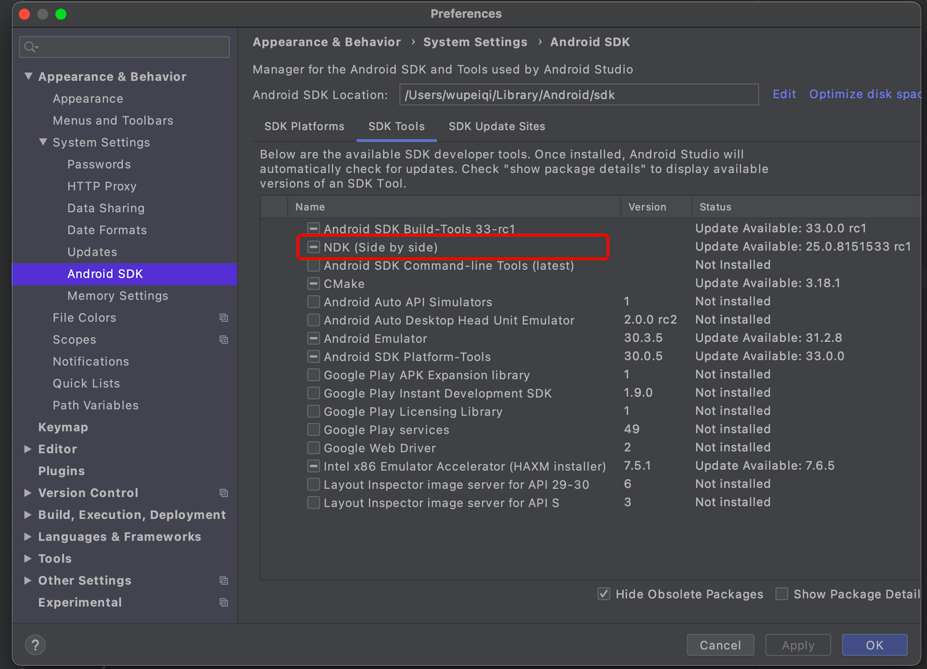This screenshot has height=669, width=927.
Task: Click the Android SDK Location path field
Action: click(578, 95)
